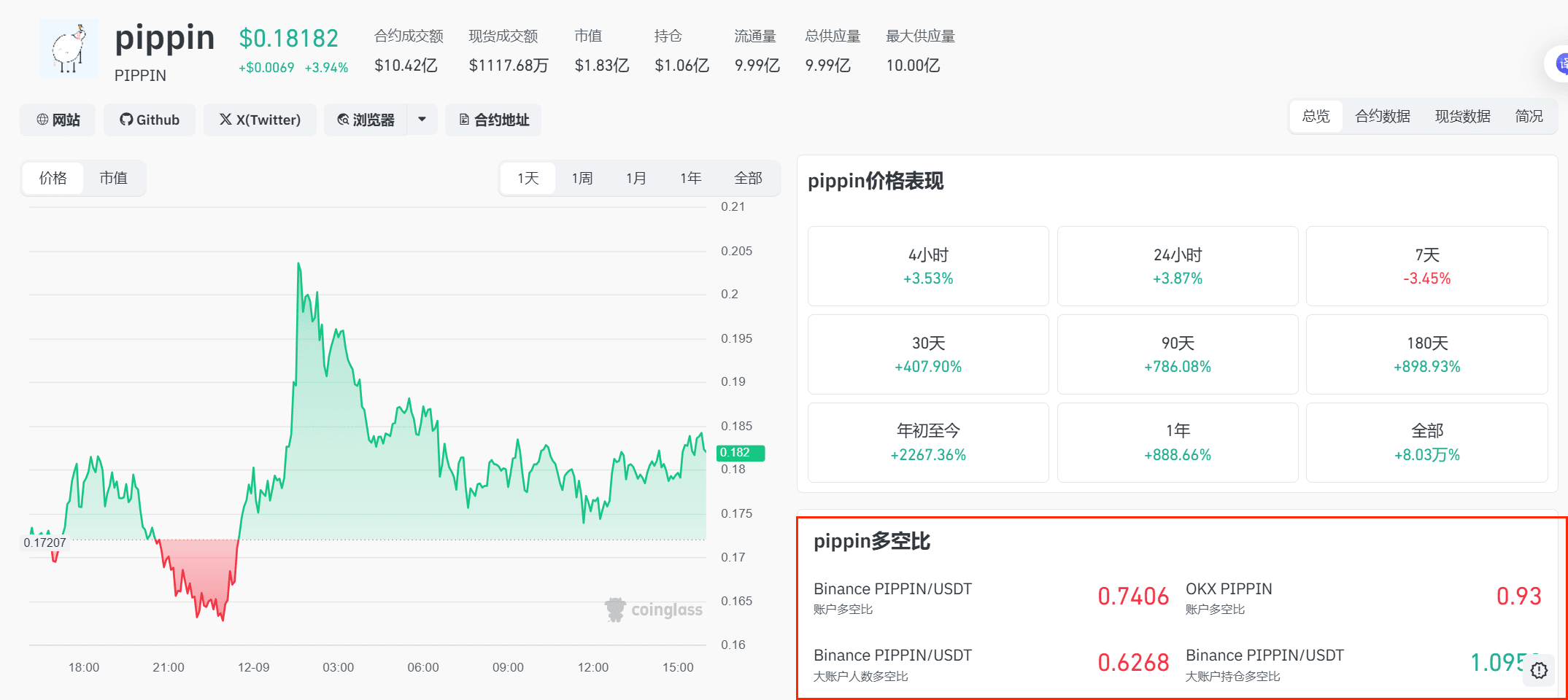The height and width of the screenshot is (700, 1568).
Task: Click the 24小时 performance card
Action: [x=1178, y=266]
